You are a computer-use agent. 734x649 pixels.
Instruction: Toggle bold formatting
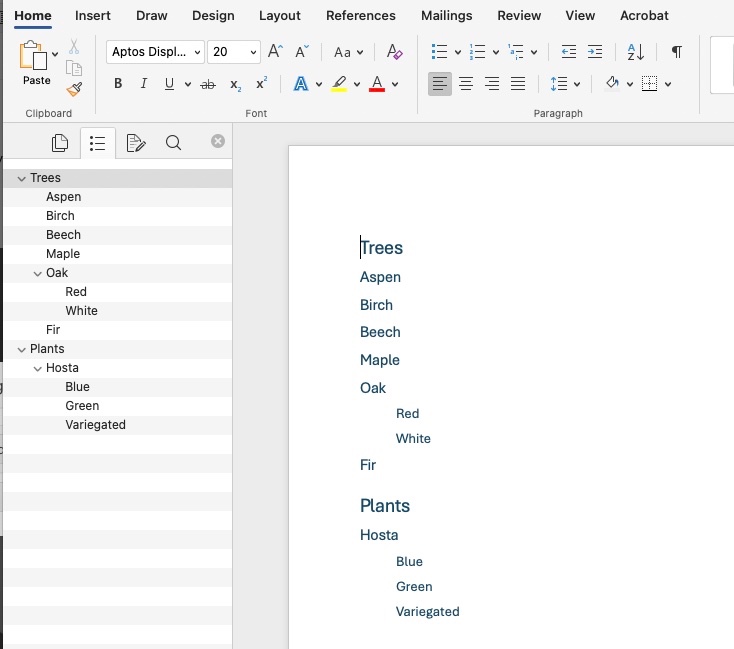[x=118, y=85]
